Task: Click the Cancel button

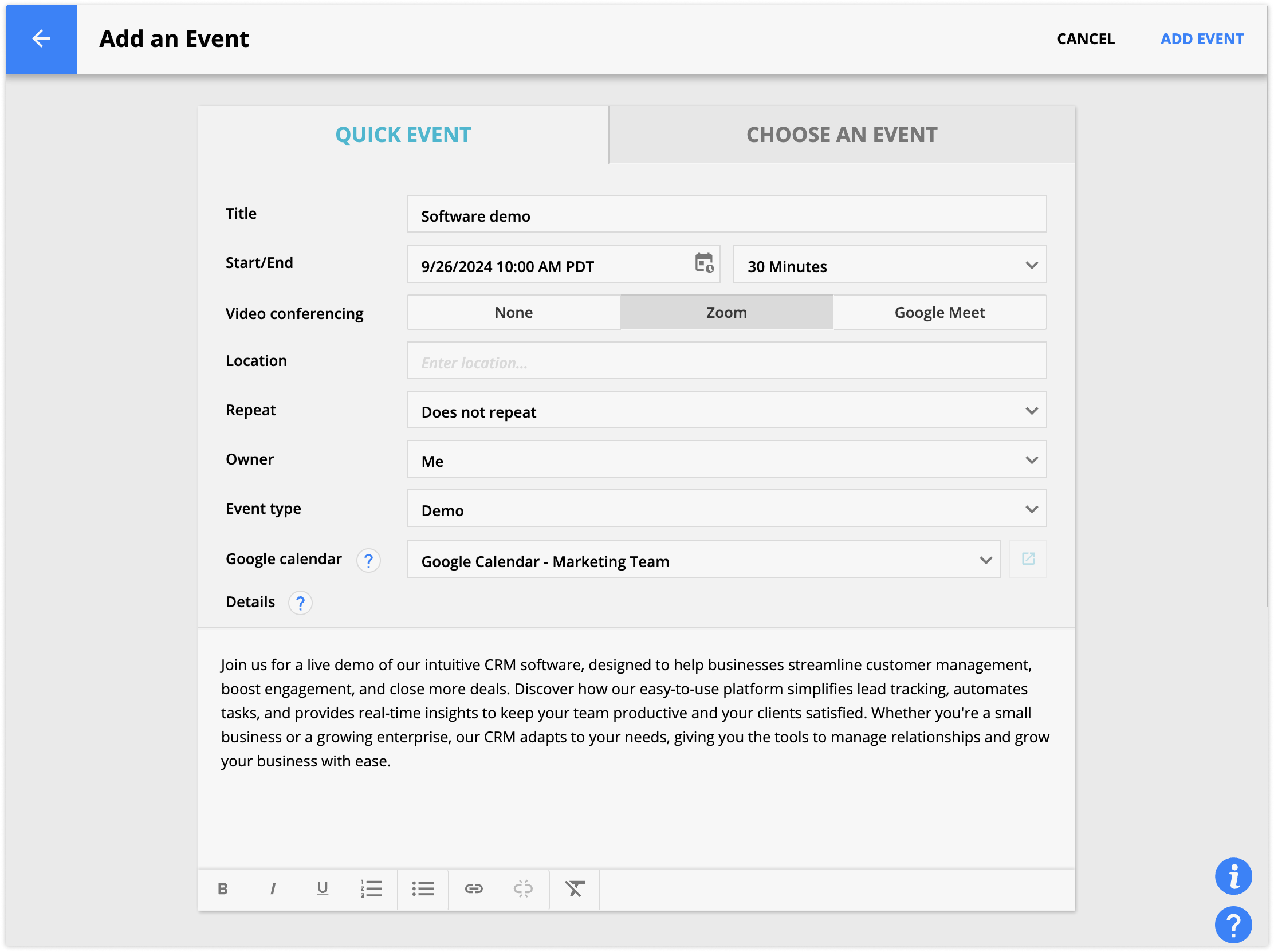Action: click(x=1086, y=39)
